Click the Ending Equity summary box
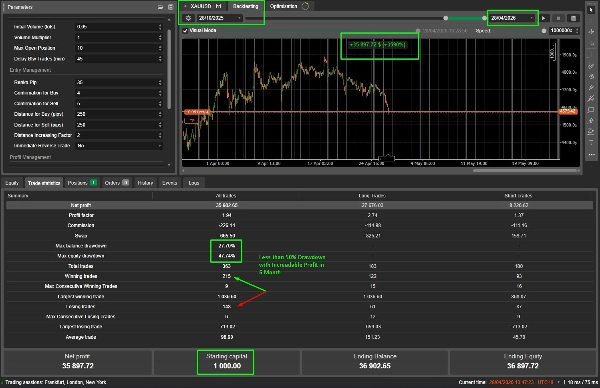The height and width of the screenshot is (388, 600). (x=523, y=362)
